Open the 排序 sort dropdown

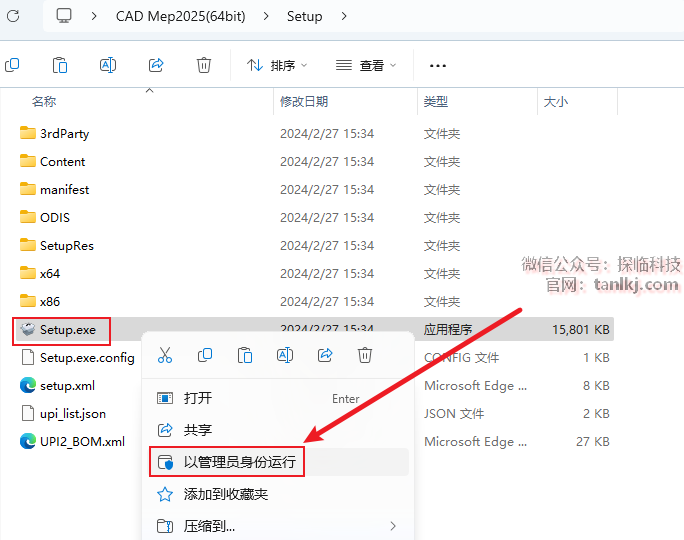point(278,65)
